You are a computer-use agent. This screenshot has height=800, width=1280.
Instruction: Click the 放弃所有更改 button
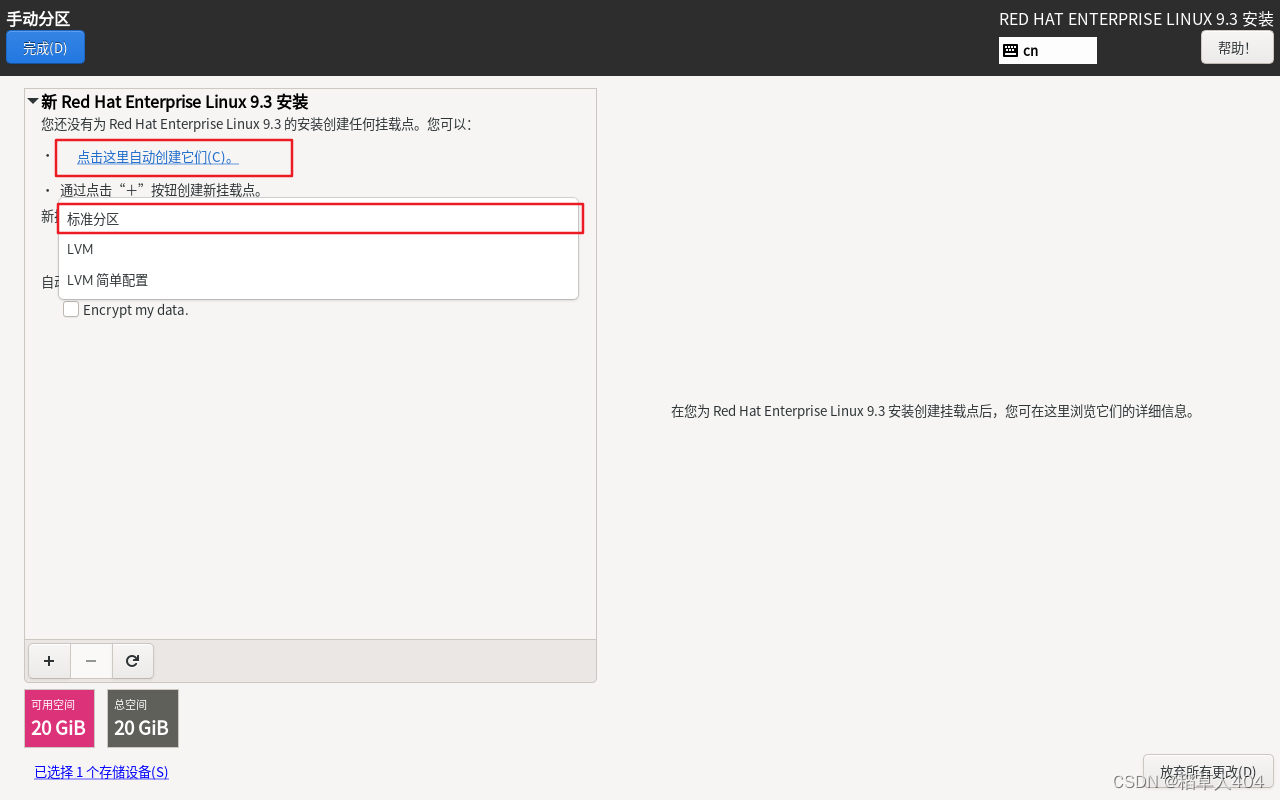point(1208,771)
